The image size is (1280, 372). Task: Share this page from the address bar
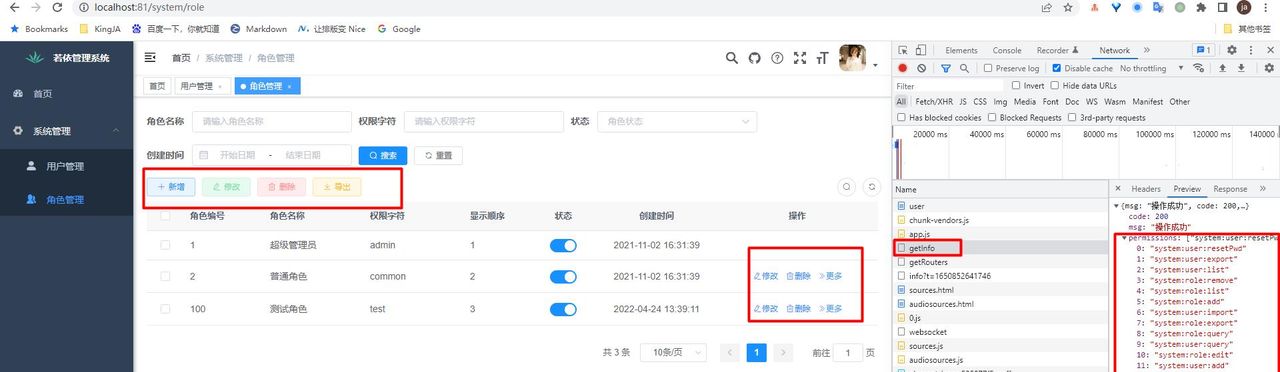tap(1046, 7)
